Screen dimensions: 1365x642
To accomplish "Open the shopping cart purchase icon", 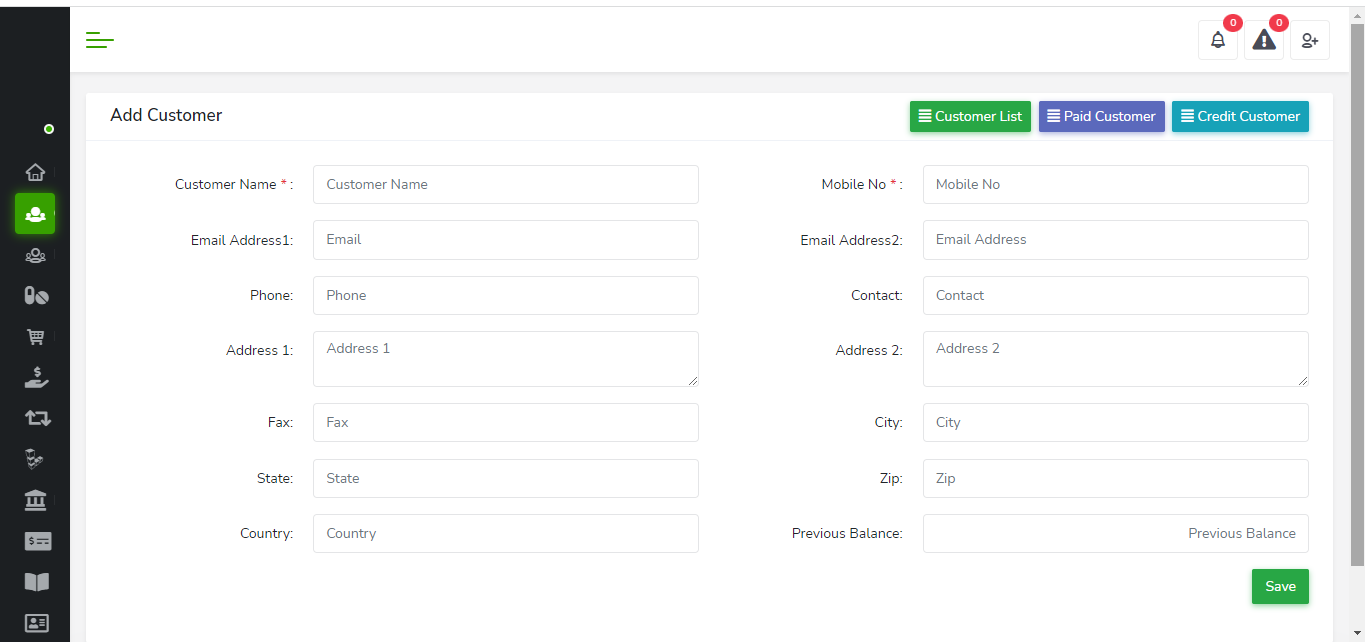I will point(35,337).
